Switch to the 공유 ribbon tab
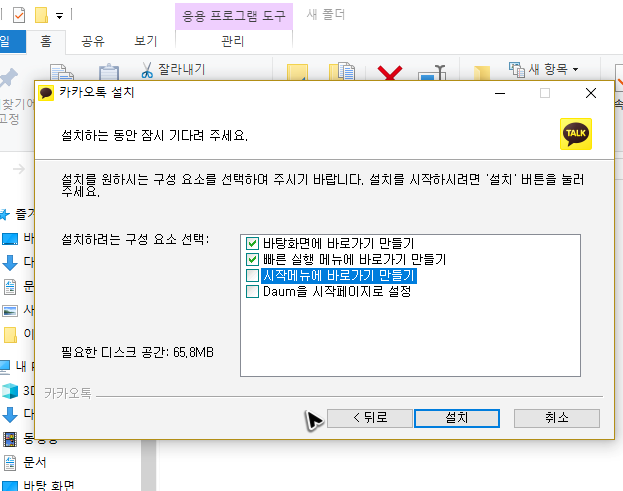Viewport: 623px width, 491px height. coord(93,41)
